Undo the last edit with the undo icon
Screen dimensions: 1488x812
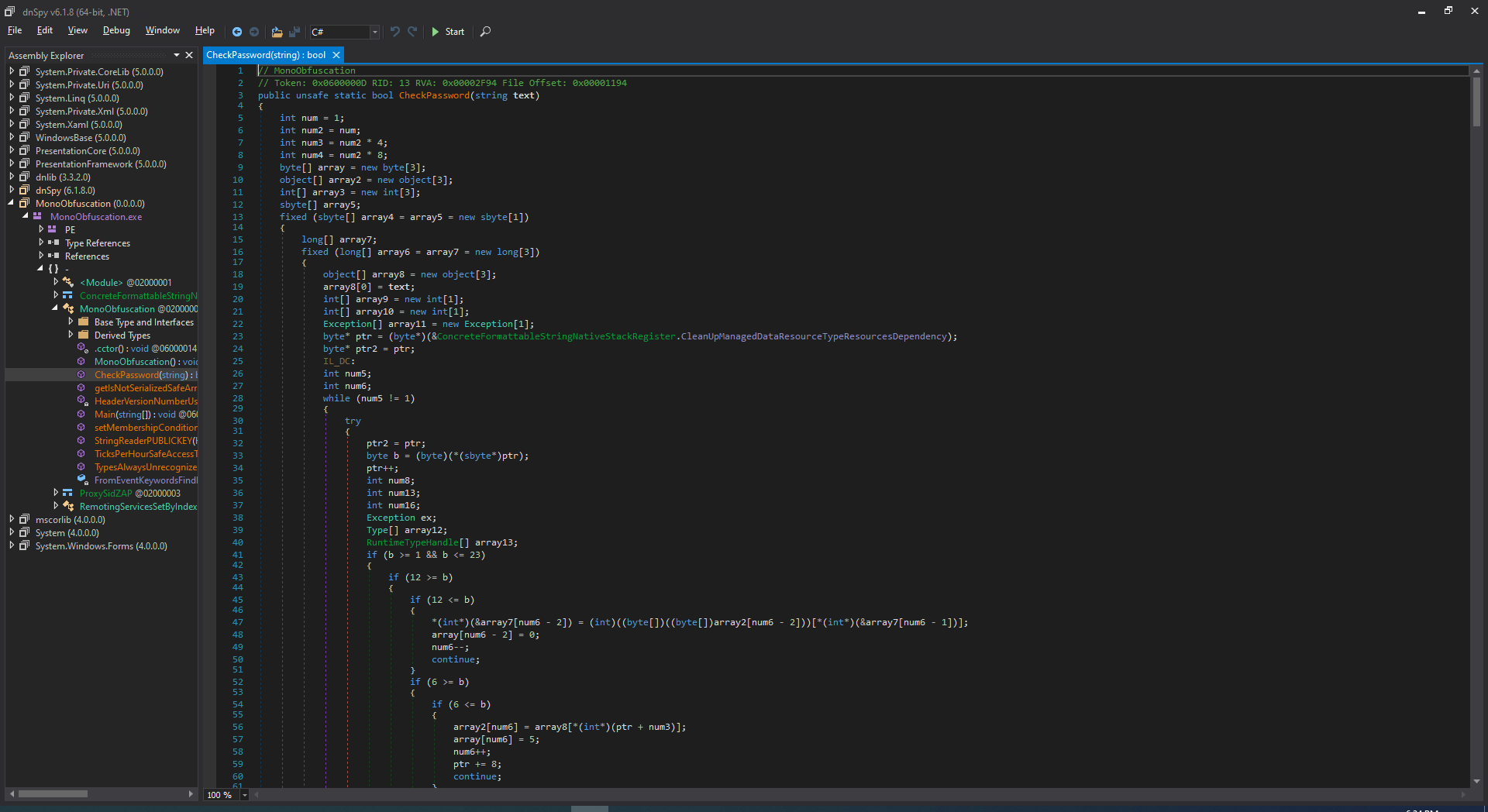[395, 32]
